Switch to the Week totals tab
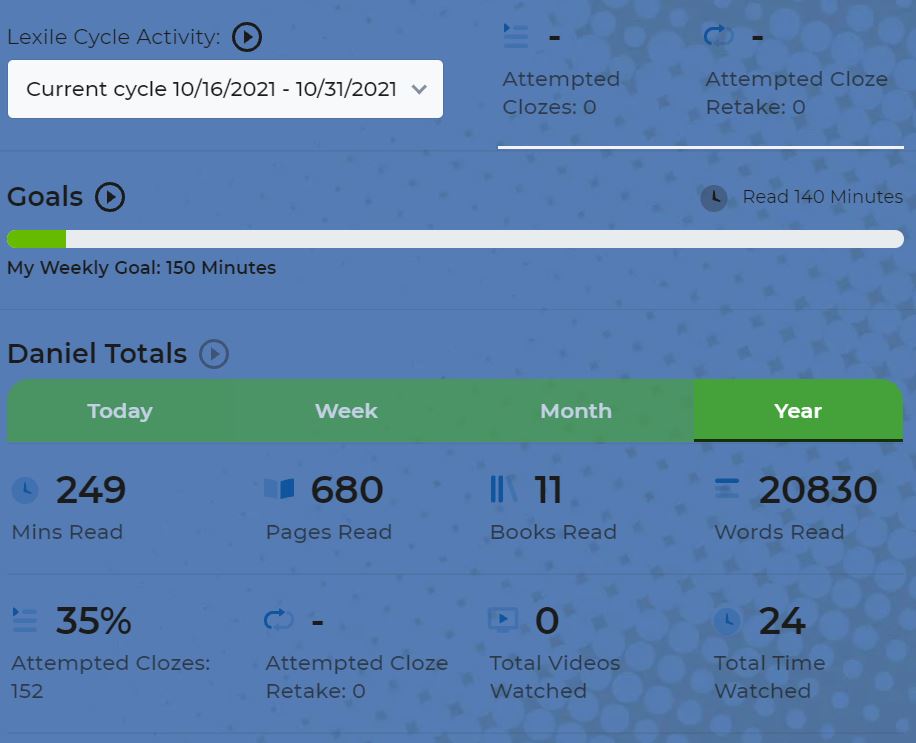The width and height of the screenshot is (916, 743). coord(346,411)
